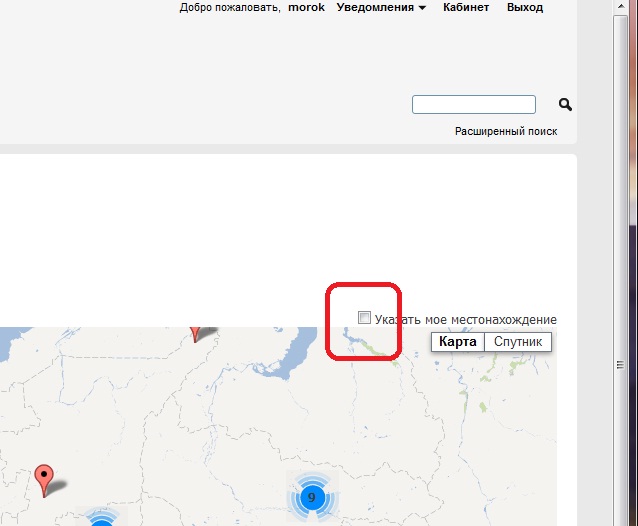
Task: Switch map view to Карта
Action: [x=458, y=342]
